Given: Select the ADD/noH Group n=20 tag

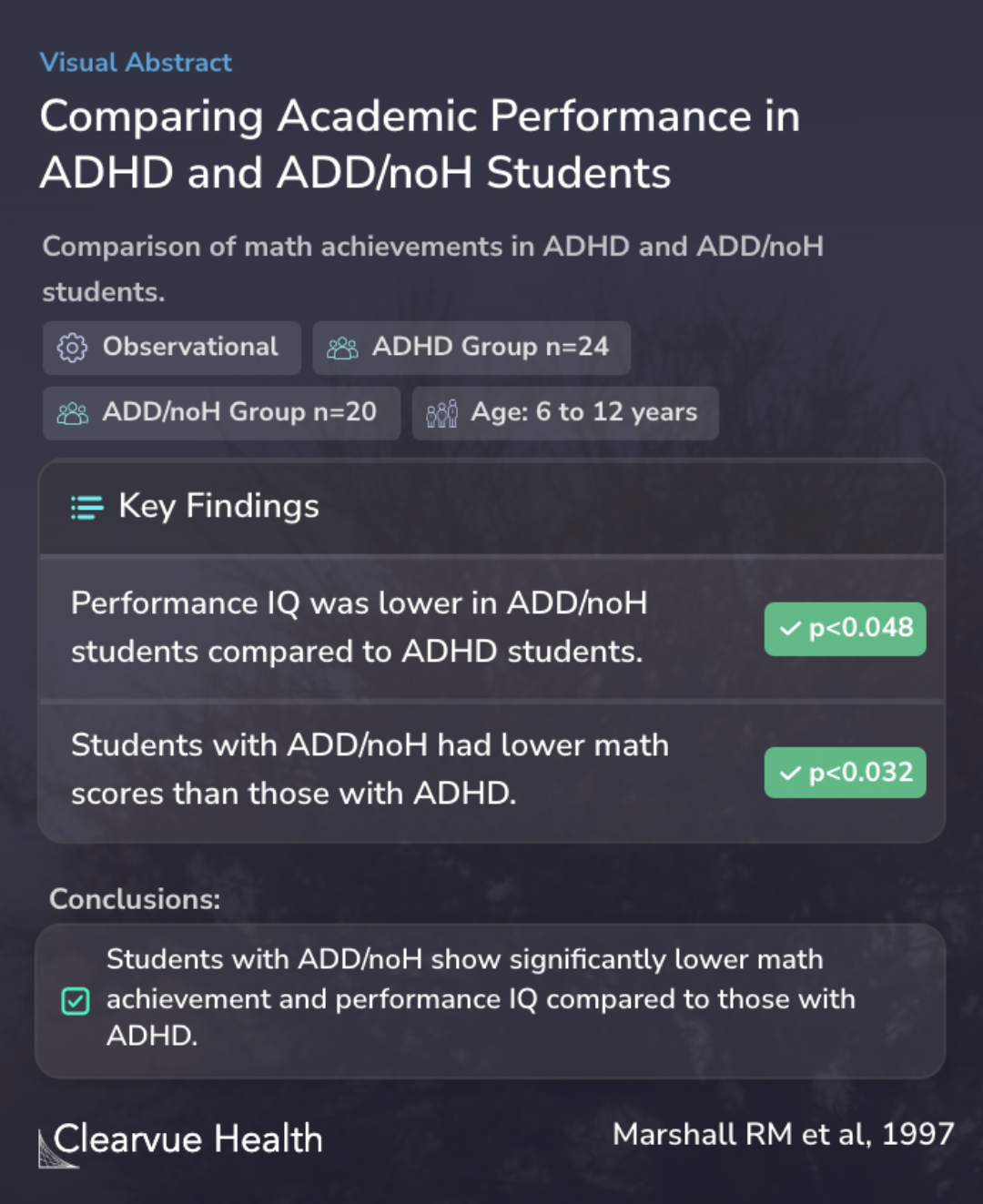Looking at the screenshot, I should 221,413.
